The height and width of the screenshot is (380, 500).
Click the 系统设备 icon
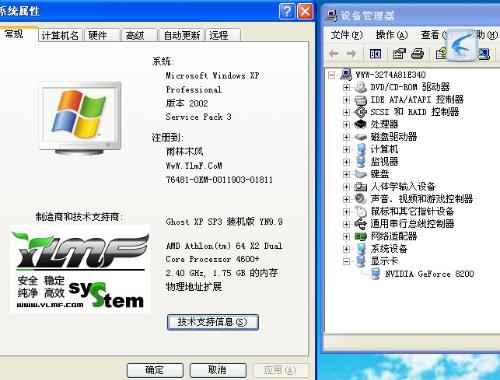coord(360,249)
